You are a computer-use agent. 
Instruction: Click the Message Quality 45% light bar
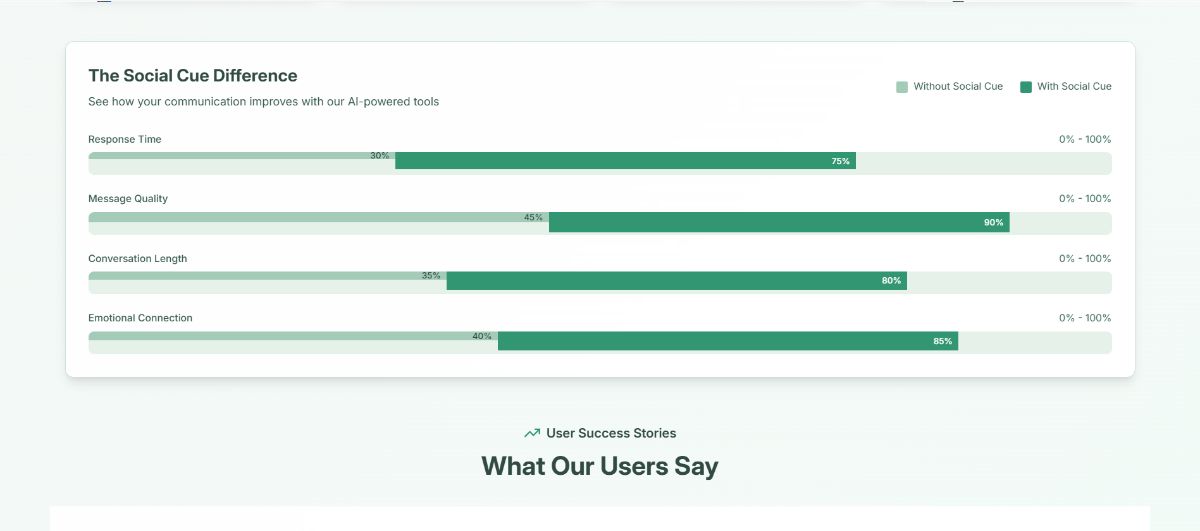tap(318, 216)
